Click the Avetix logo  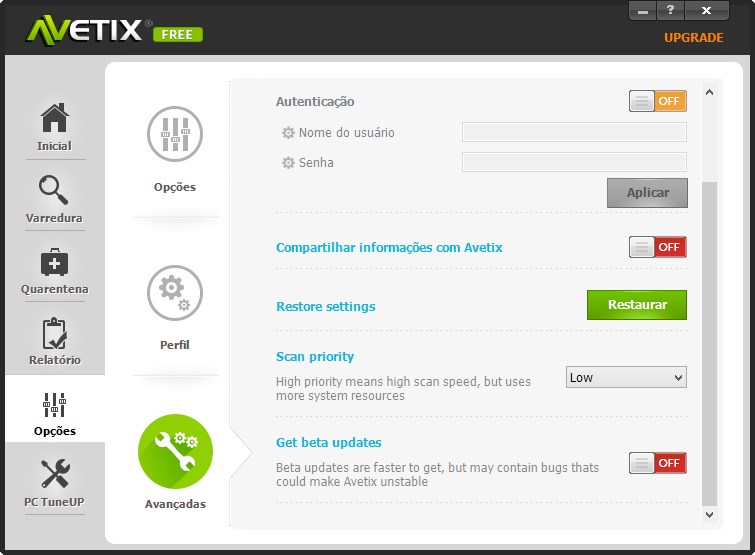tap(85, 30)
